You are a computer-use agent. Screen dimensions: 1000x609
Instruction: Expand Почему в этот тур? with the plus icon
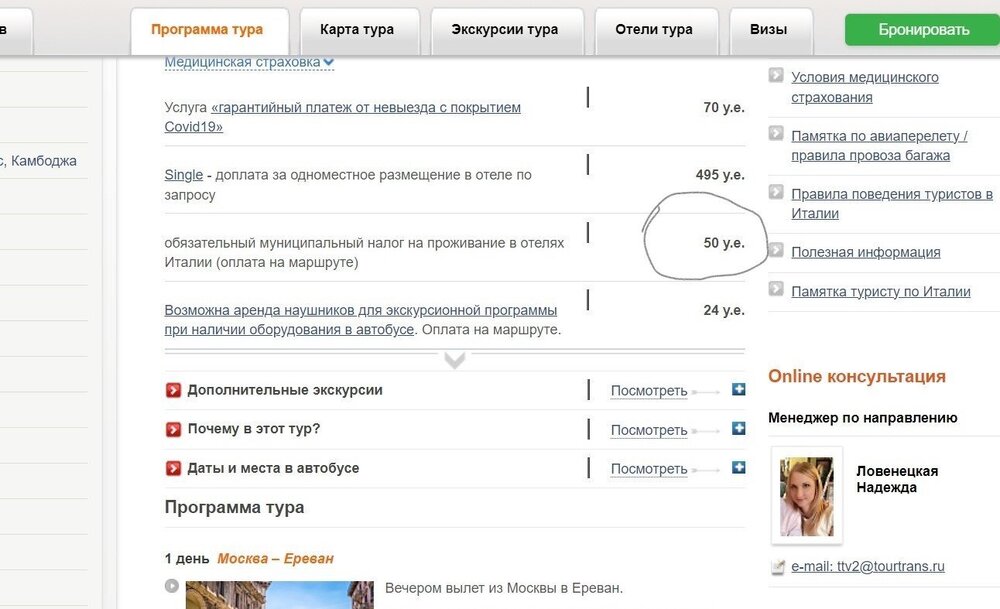[x=739, y=429]
